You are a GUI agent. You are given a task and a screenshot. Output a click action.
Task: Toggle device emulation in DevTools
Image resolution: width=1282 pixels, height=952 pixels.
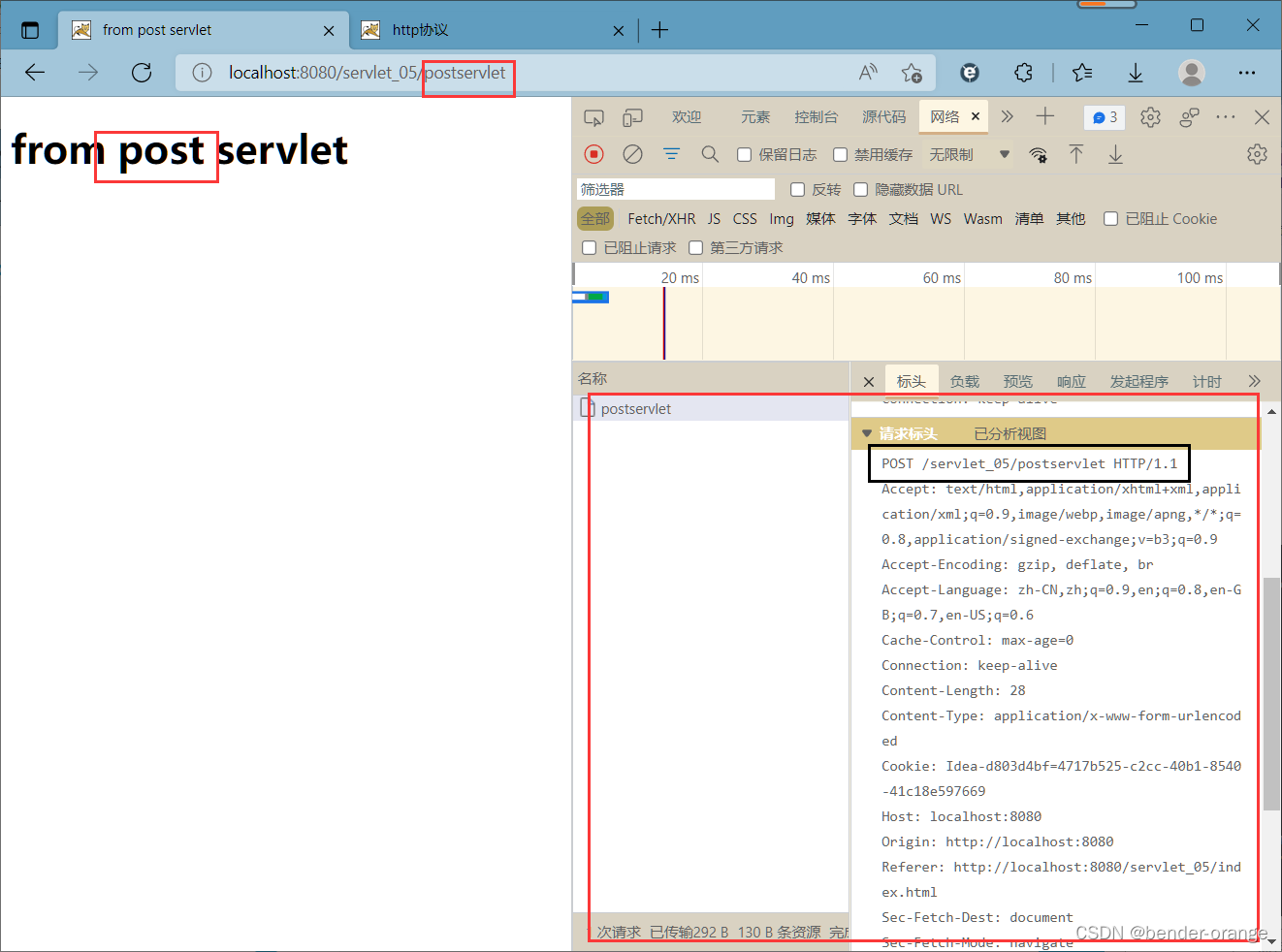pyautogui.click(x=632, y=117)
